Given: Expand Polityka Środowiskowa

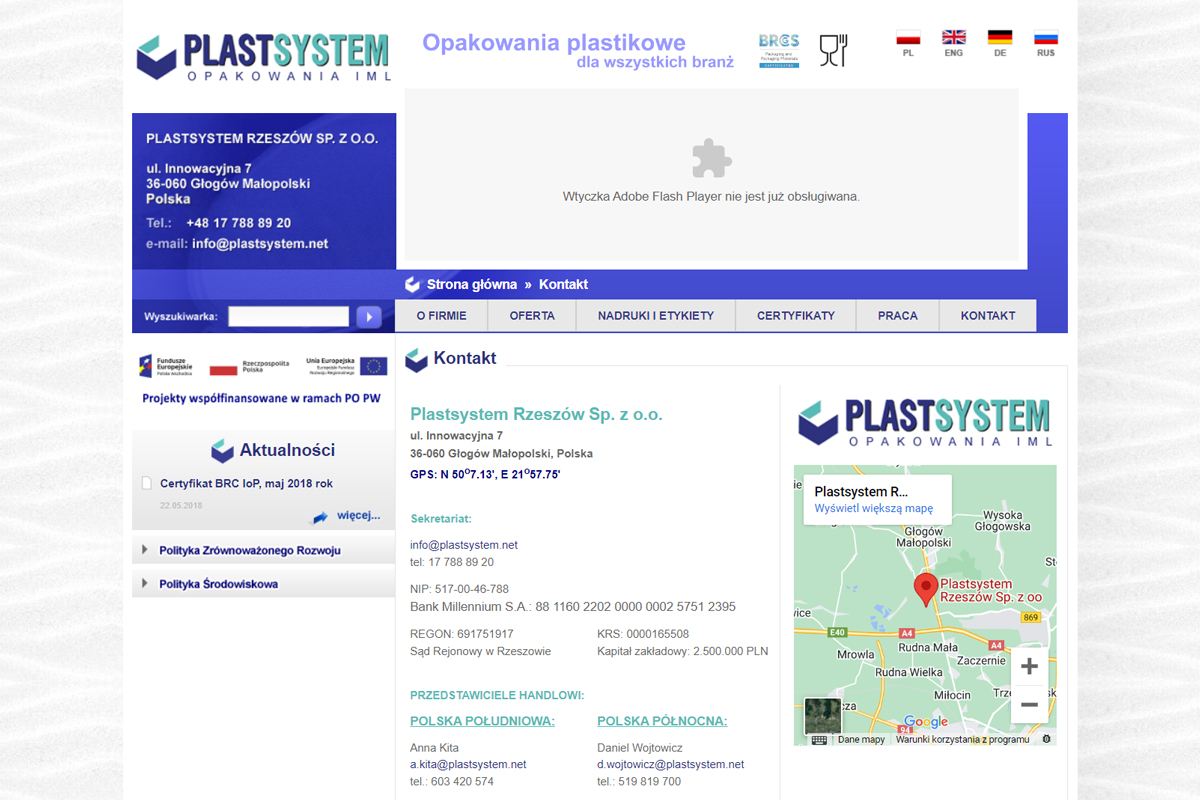Looking at the screenshot, I should click(219, 584).
